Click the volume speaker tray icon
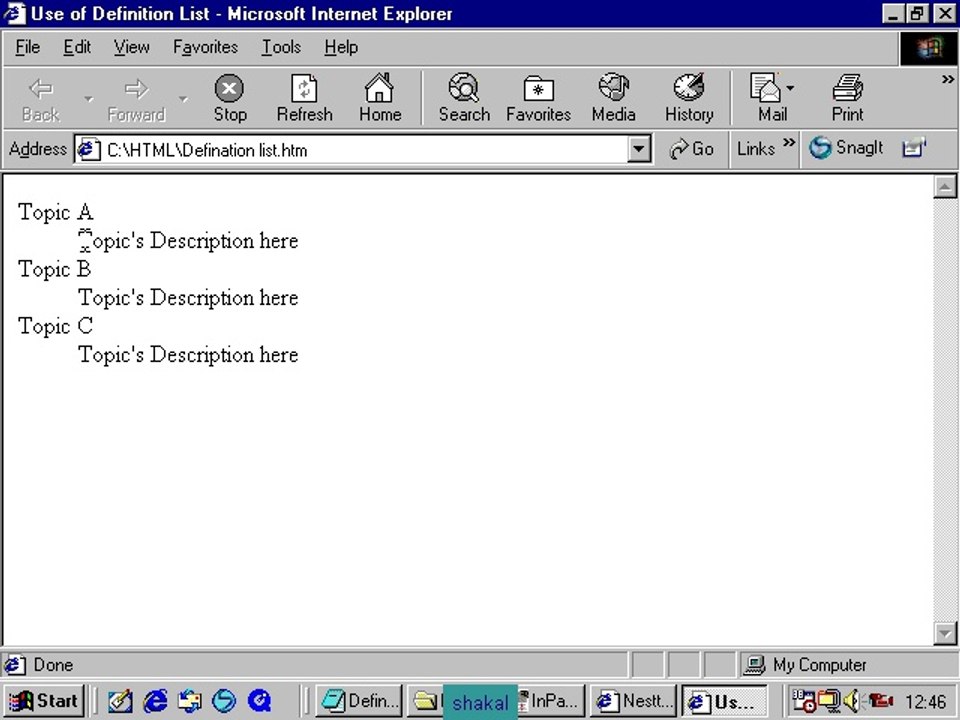The width and height of the screenshot is (960, 720). [852, 701]
